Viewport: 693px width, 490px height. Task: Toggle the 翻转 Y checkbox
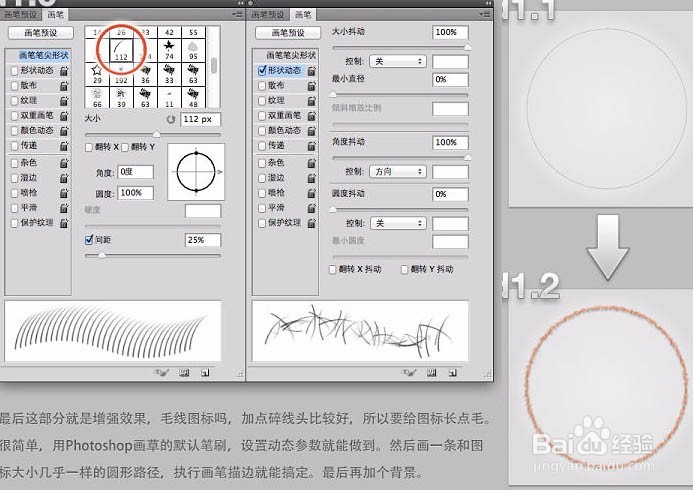(125, 148)
